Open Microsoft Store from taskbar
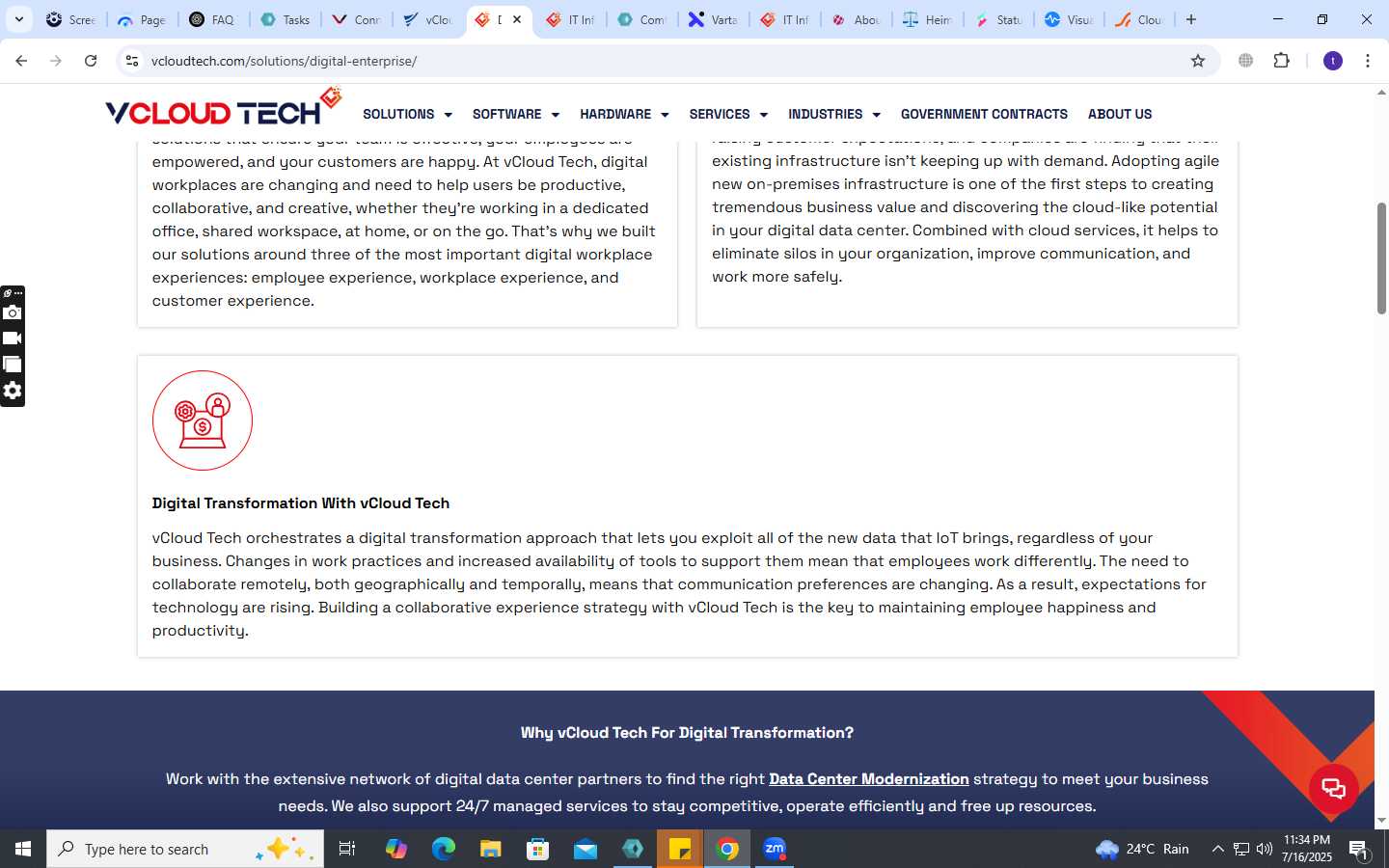Image resolution: width=1389 pixels, height=868 pixels. [538, 849]
